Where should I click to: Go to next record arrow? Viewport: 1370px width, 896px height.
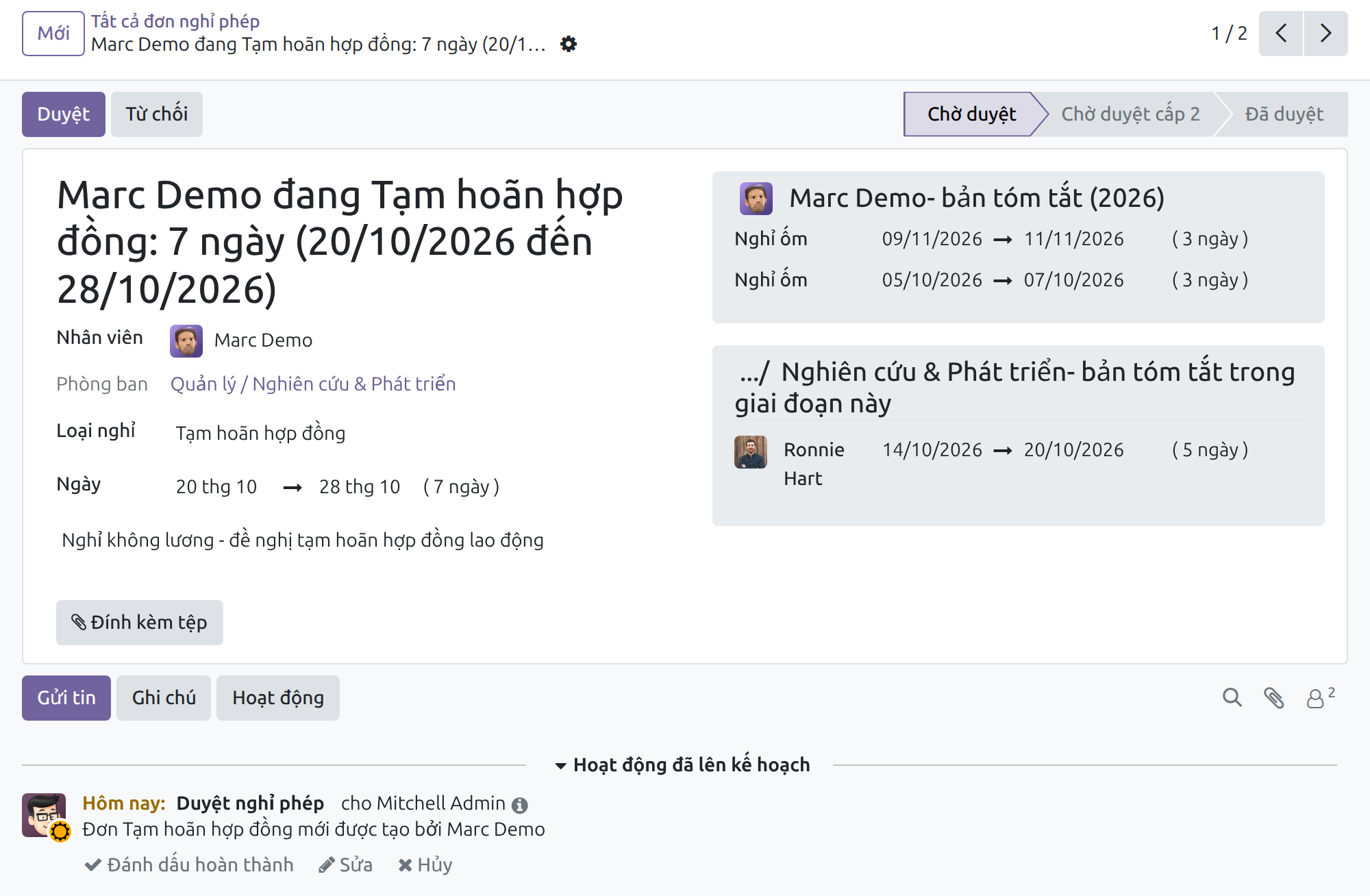(1326, 34)
